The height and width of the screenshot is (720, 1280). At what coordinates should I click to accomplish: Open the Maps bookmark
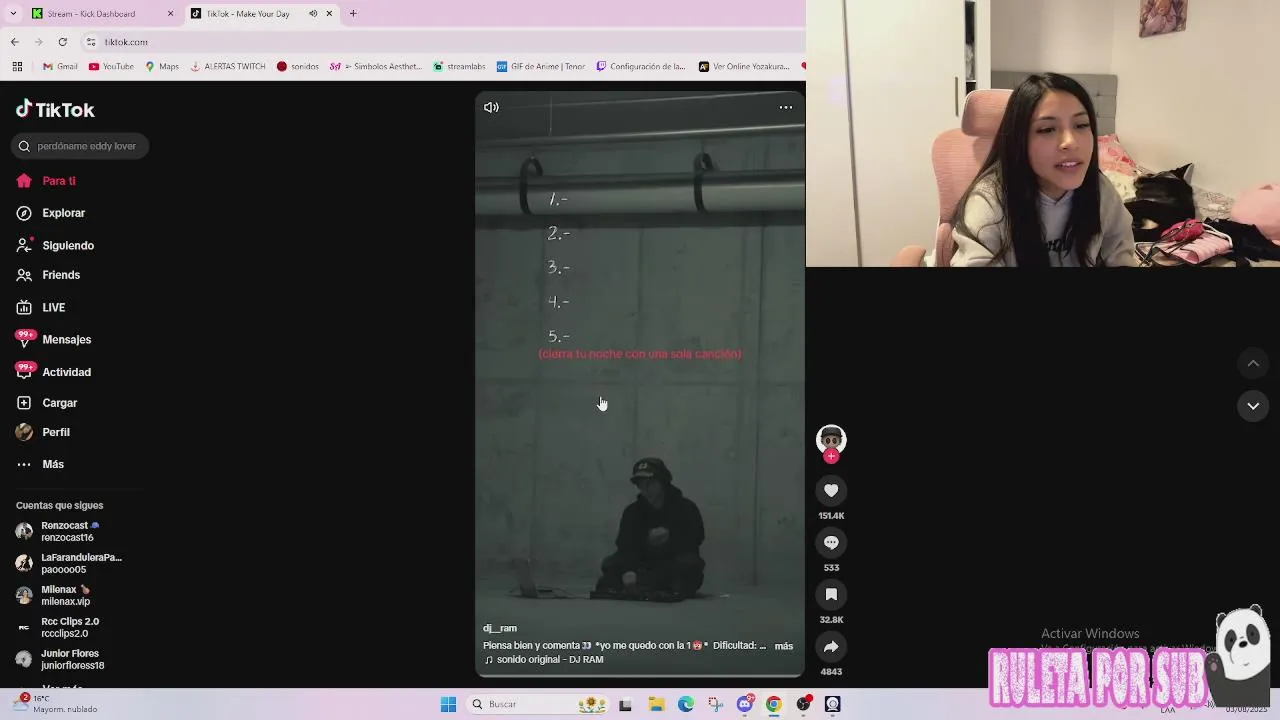(162, 67)
